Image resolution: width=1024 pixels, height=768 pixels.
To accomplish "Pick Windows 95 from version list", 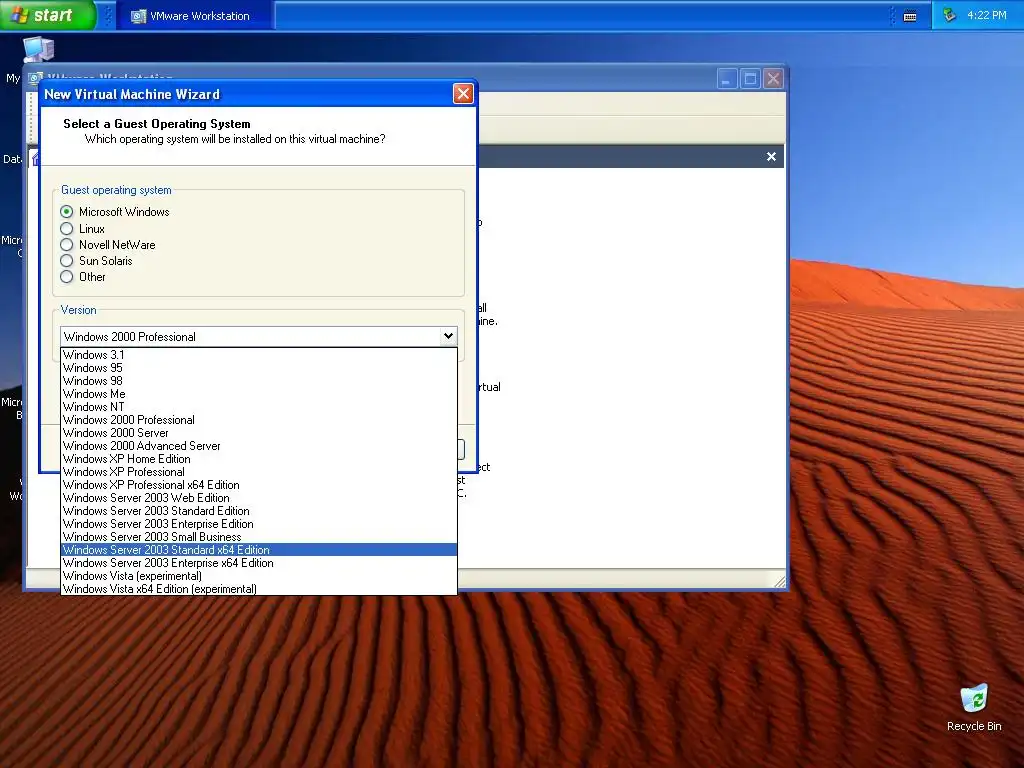I will click(x=259, y=368).
